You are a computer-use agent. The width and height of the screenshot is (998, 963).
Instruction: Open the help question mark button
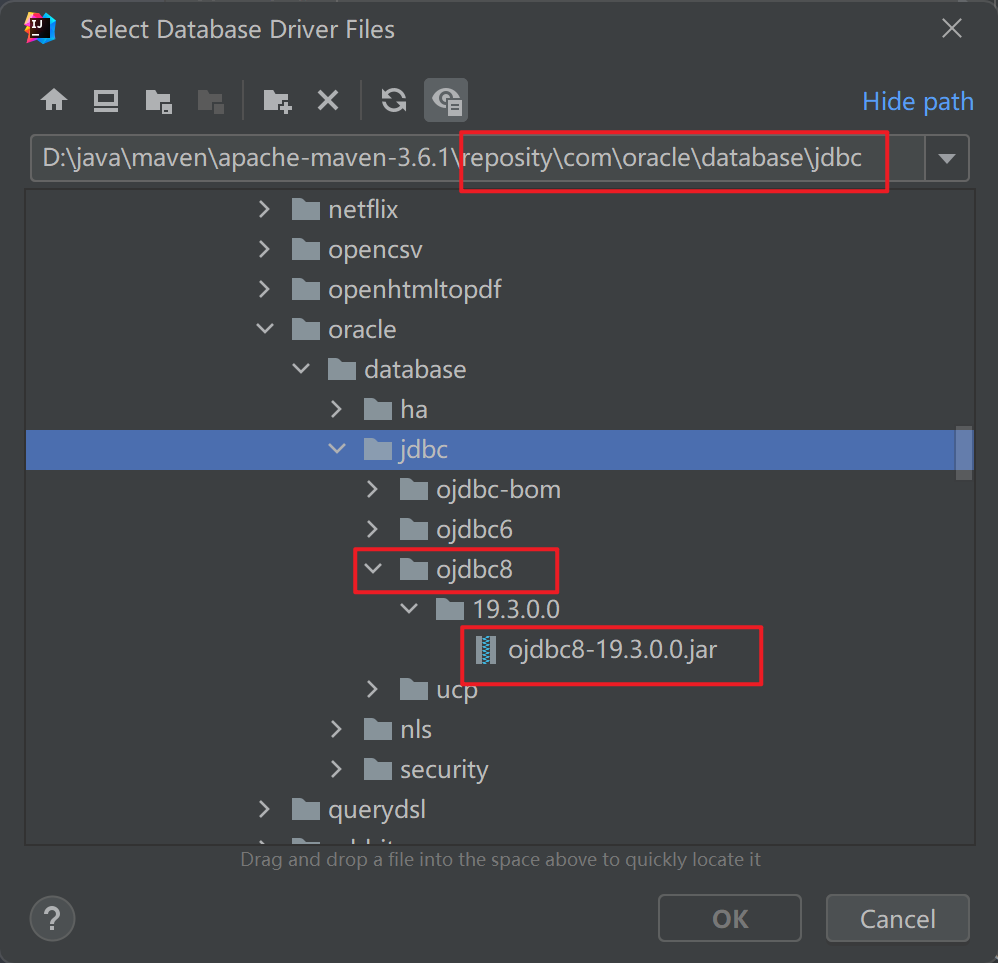point(52,918)
